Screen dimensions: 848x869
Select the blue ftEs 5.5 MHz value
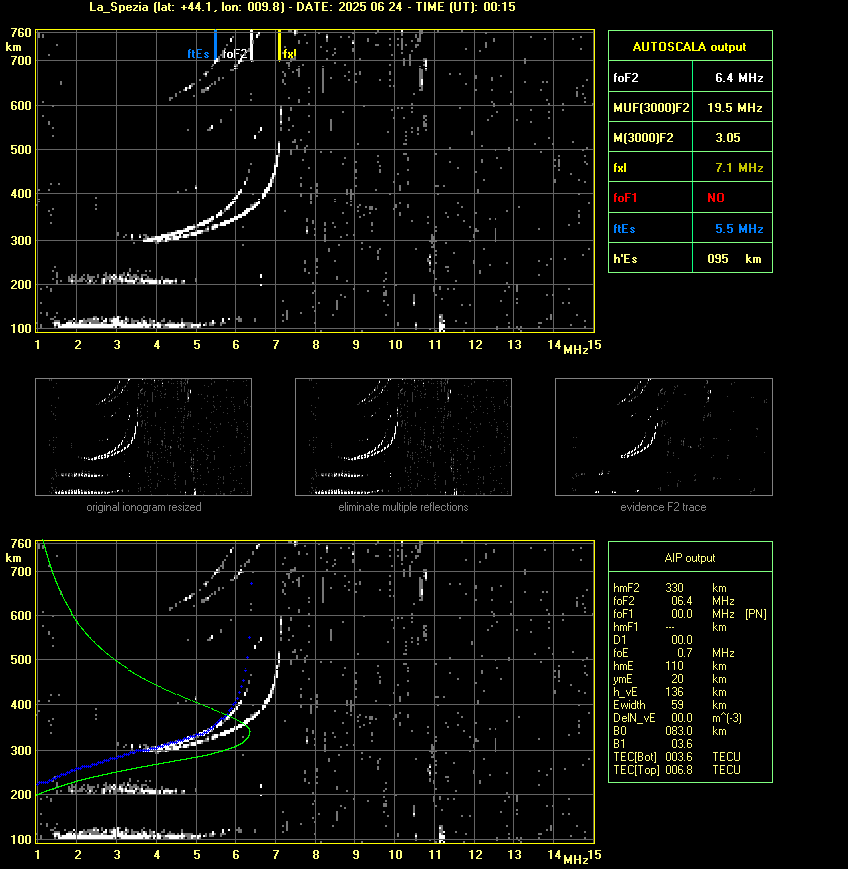pos(739,229)
